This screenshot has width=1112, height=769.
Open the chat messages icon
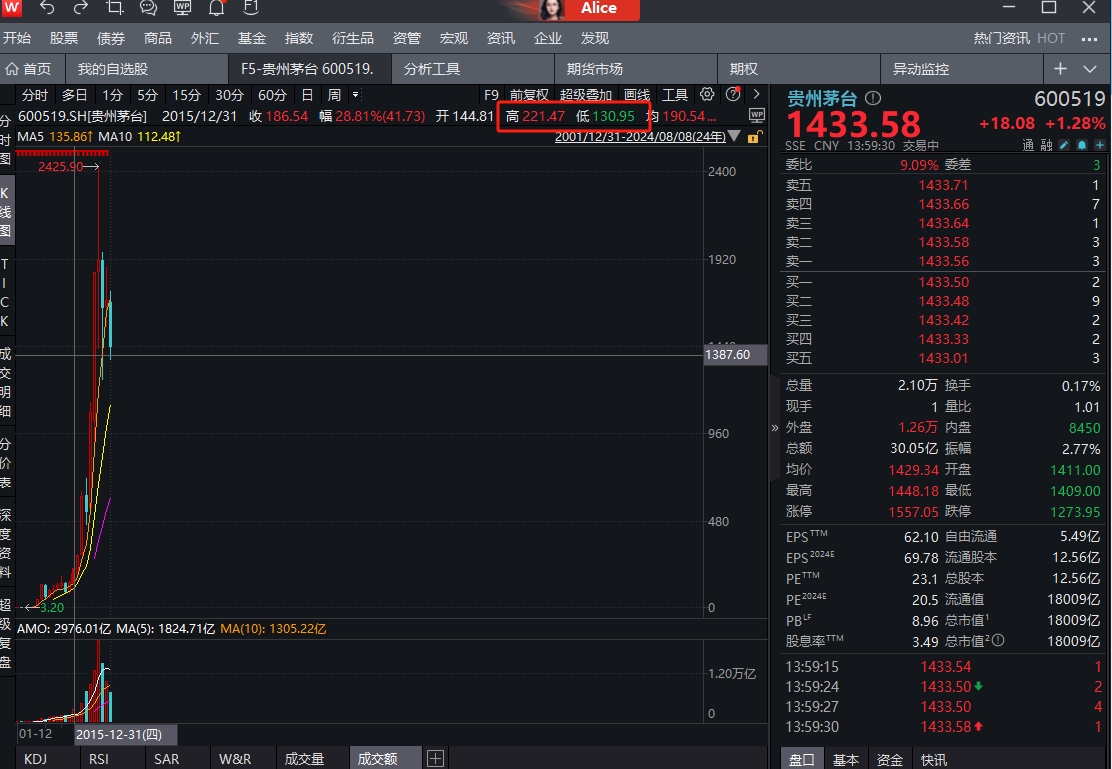coord(148,8)
